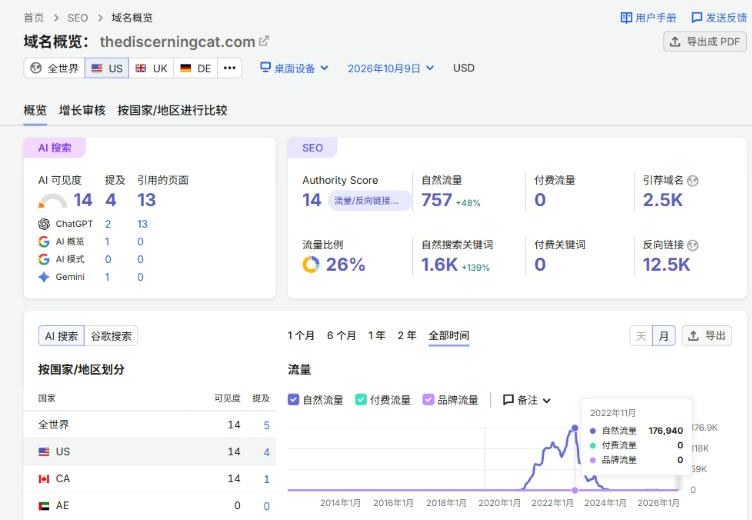This screenshot has height=520, width=752.
Task: Click the ChatGPT cited pages value 13
Action: [142, 224]
